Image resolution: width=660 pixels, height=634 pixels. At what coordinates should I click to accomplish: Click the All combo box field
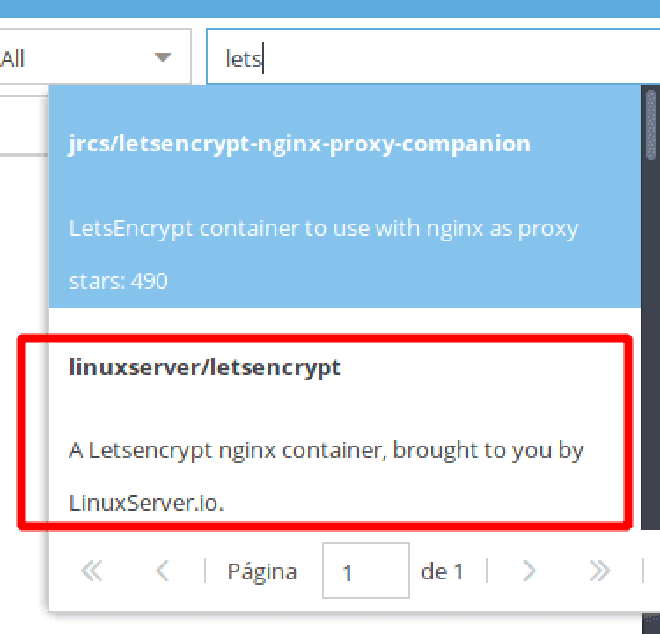[96, 57]
